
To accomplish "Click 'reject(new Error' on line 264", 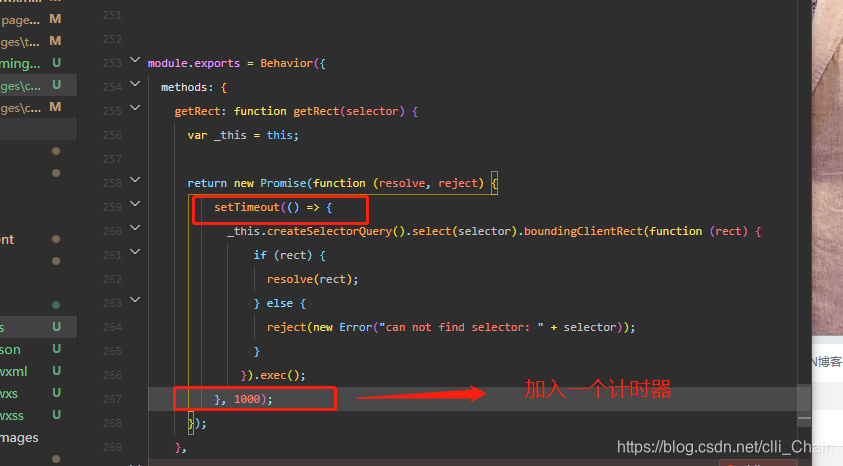I will [319, 327].
